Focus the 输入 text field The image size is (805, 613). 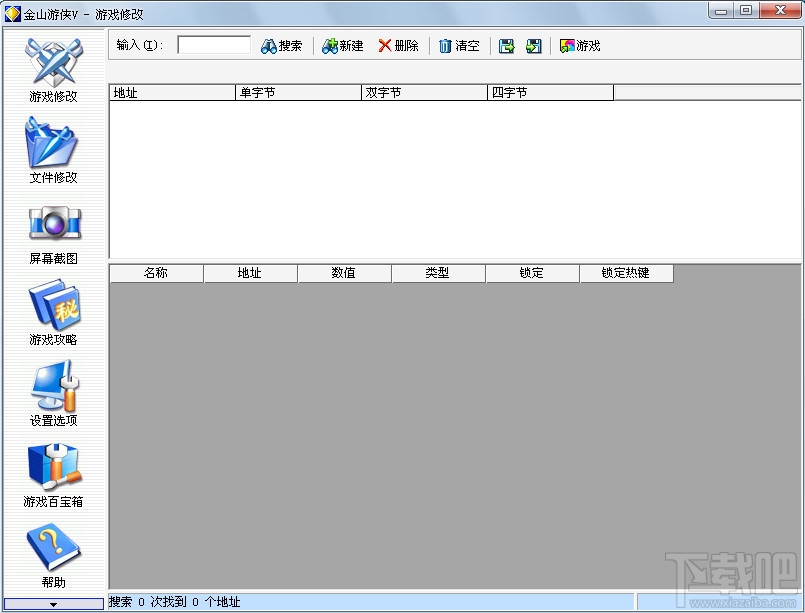(214, 45)
